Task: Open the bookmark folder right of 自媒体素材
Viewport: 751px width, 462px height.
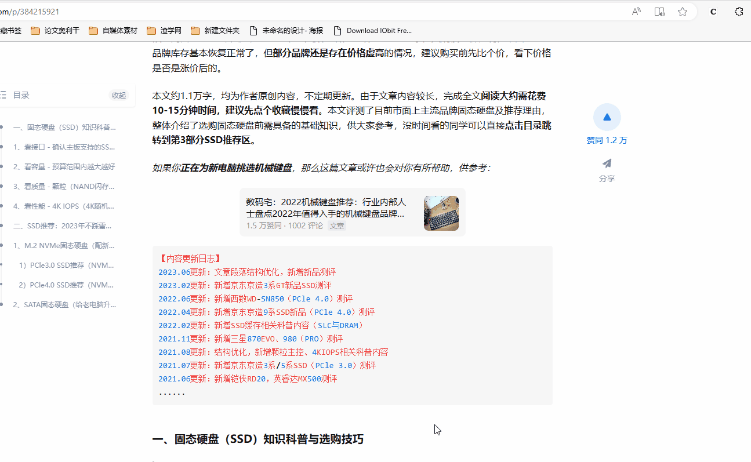Action: point(164,31)
